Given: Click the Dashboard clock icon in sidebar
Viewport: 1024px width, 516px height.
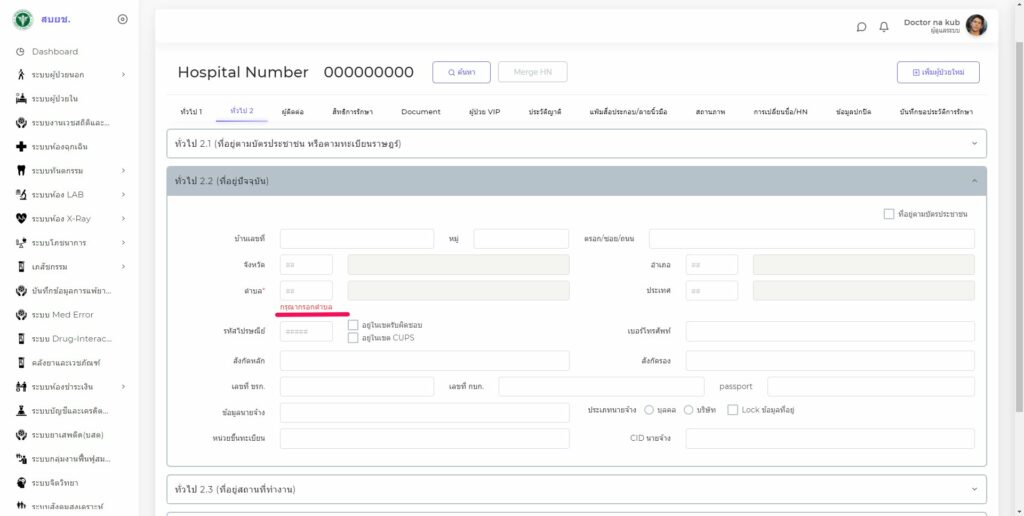Looking at the screenshot, I should coord(21,51).
